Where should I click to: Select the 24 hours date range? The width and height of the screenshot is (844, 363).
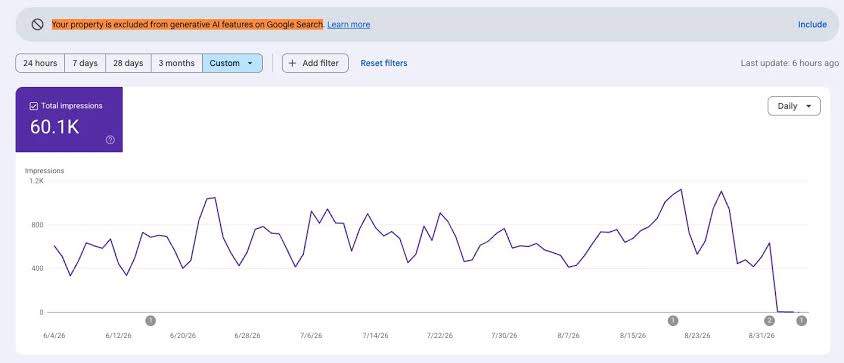coord(40,63)
